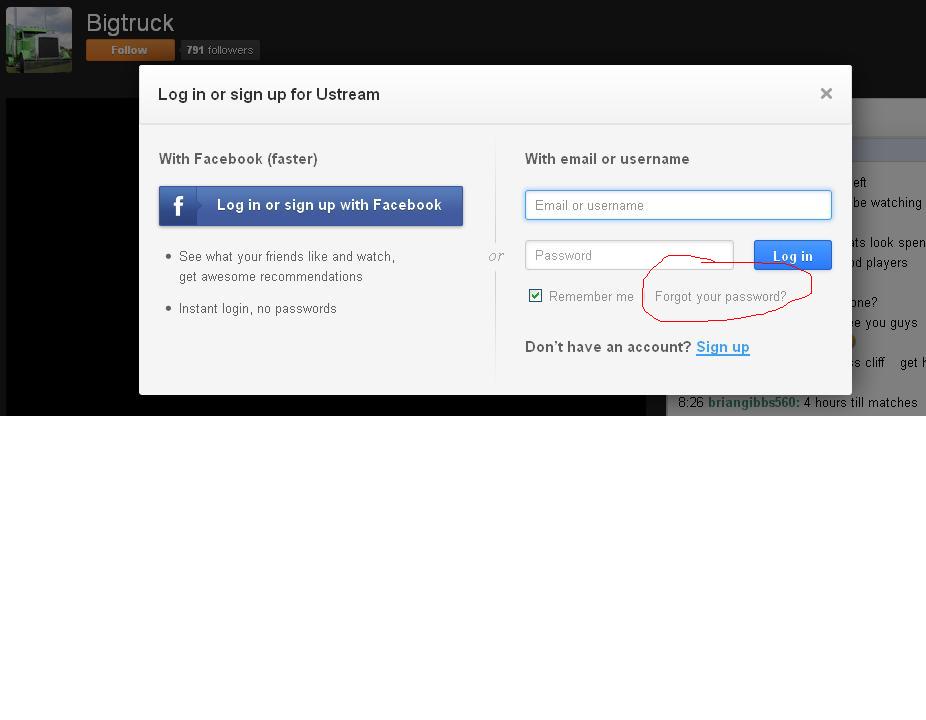Click the 'Log in or sign up for Ustream' title
Screen dimensions: 926x720
pyautogui.click(x=269, y=95)
